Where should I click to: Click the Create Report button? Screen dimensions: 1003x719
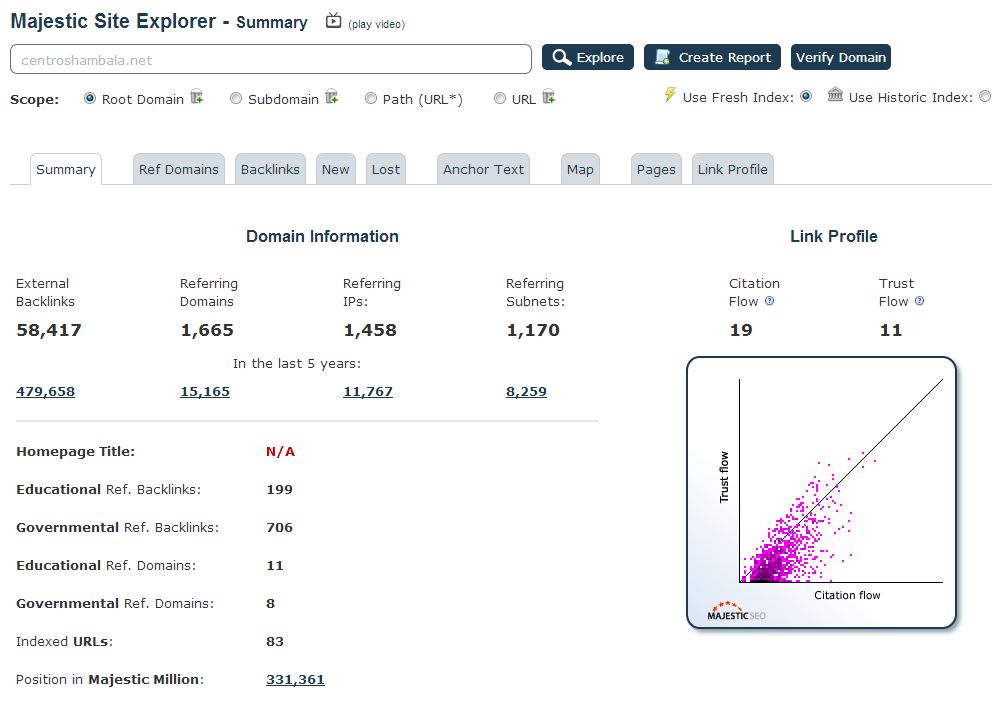tap(712, 57)
